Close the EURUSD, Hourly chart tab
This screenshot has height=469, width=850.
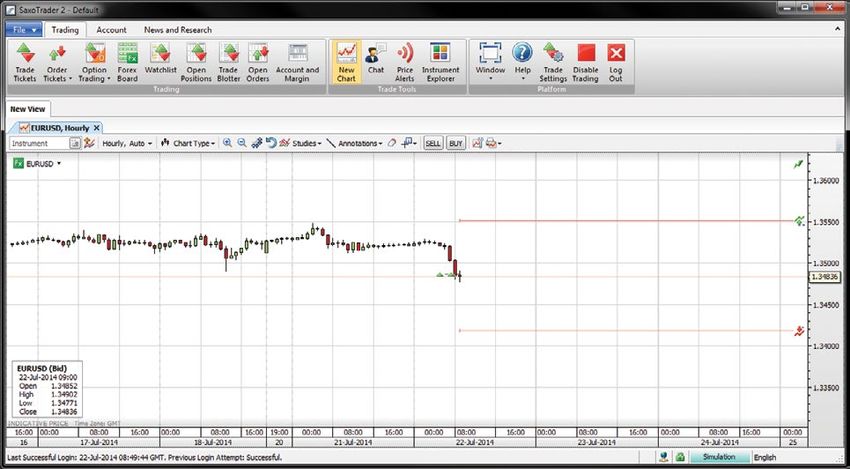point(96,128)
